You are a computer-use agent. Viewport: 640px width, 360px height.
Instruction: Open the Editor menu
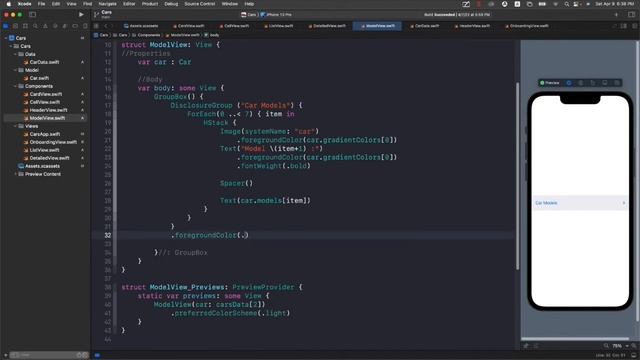129,4
